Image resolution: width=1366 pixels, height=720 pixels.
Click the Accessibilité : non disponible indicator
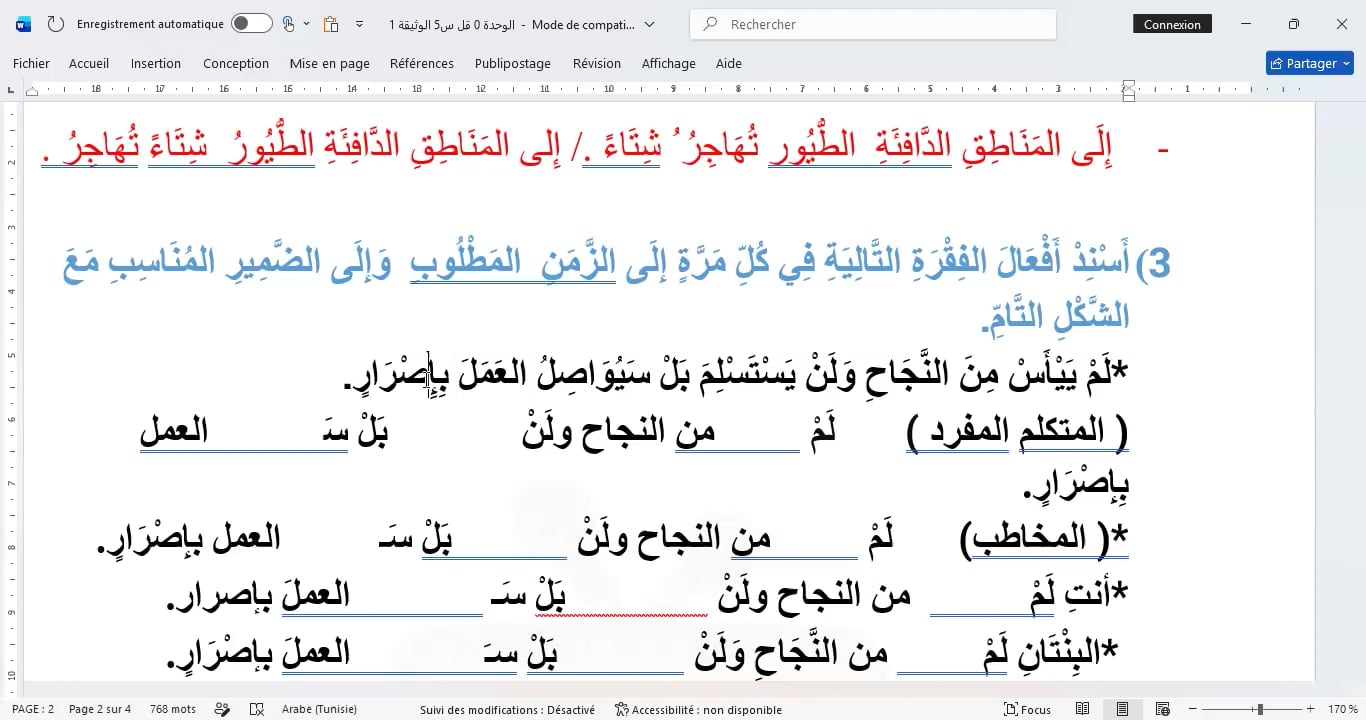tap(698, 709)
